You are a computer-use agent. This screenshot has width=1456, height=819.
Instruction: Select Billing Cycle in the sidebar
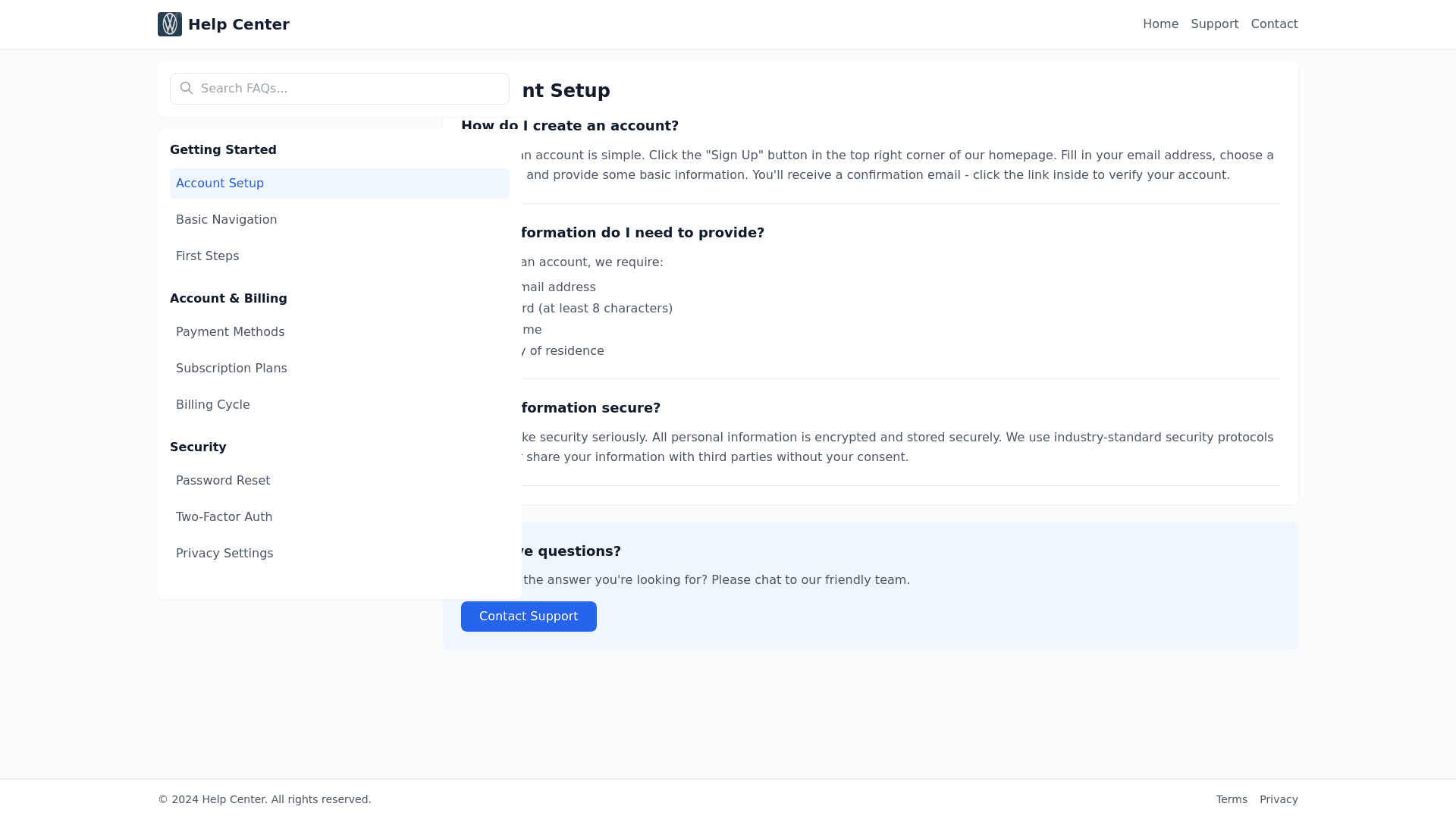212,404
